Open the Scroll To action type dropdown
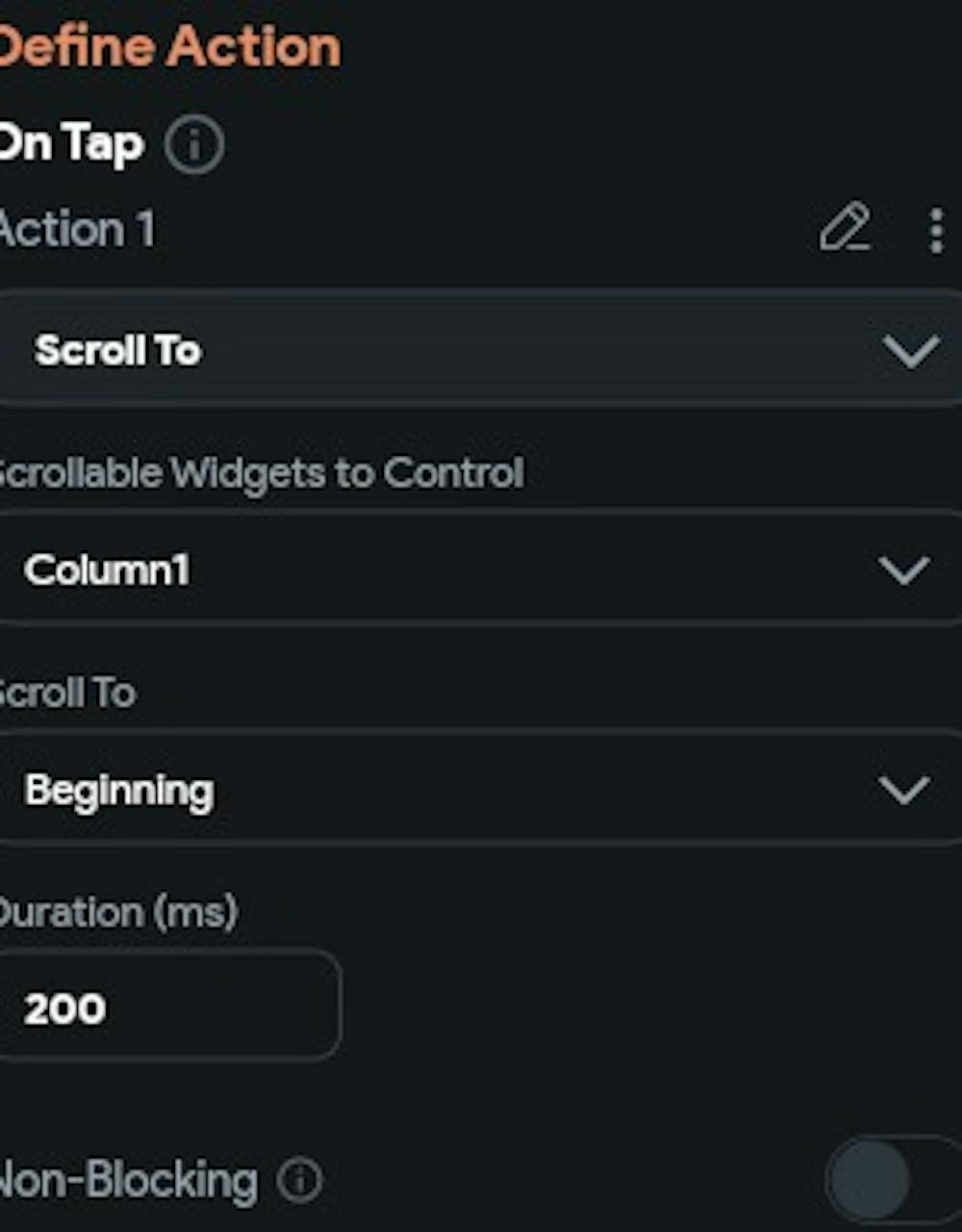The height and width of the screenshot is (1232, 962). coord(480,350)
